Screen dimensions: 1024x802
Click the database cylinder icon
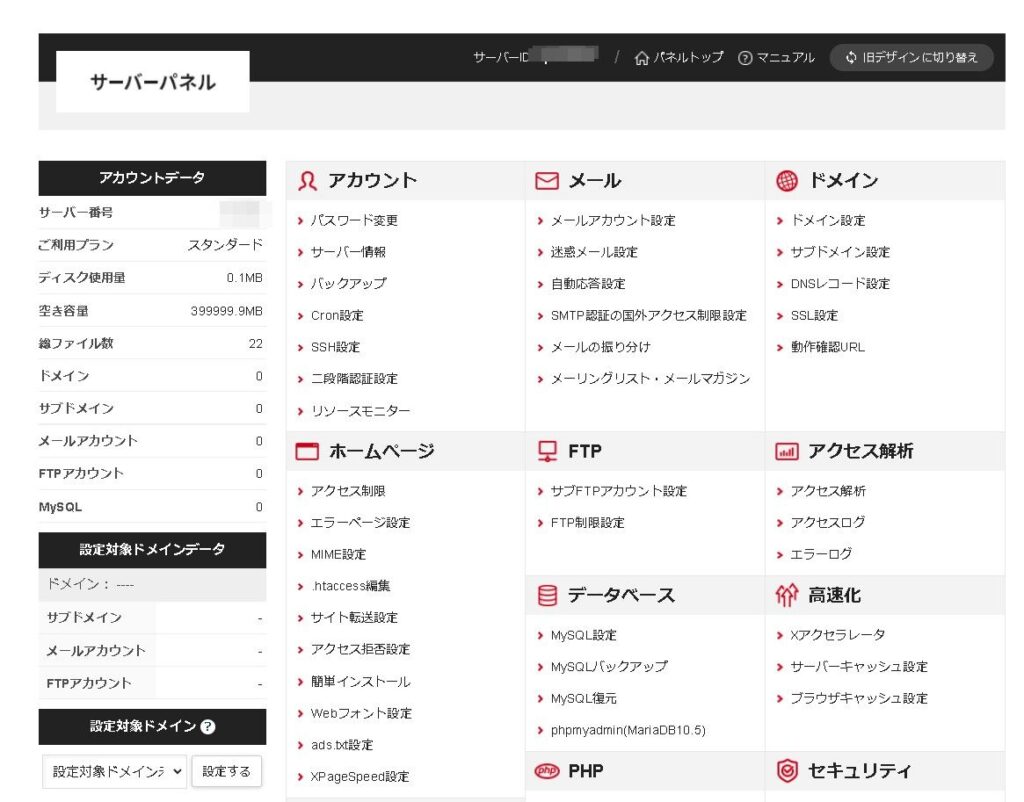(x=547, y=596)
